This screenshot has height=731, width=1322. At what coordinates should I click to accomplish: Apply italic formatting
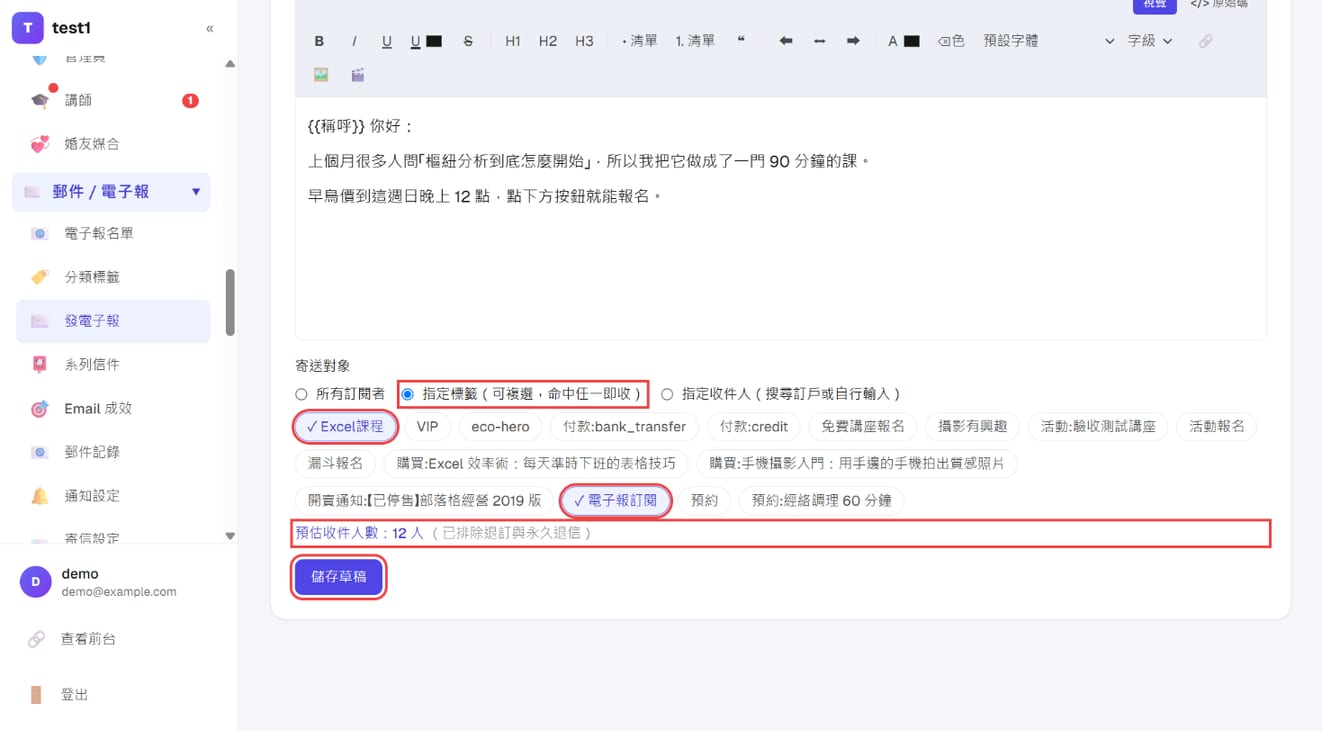click(x=353, y=41)
